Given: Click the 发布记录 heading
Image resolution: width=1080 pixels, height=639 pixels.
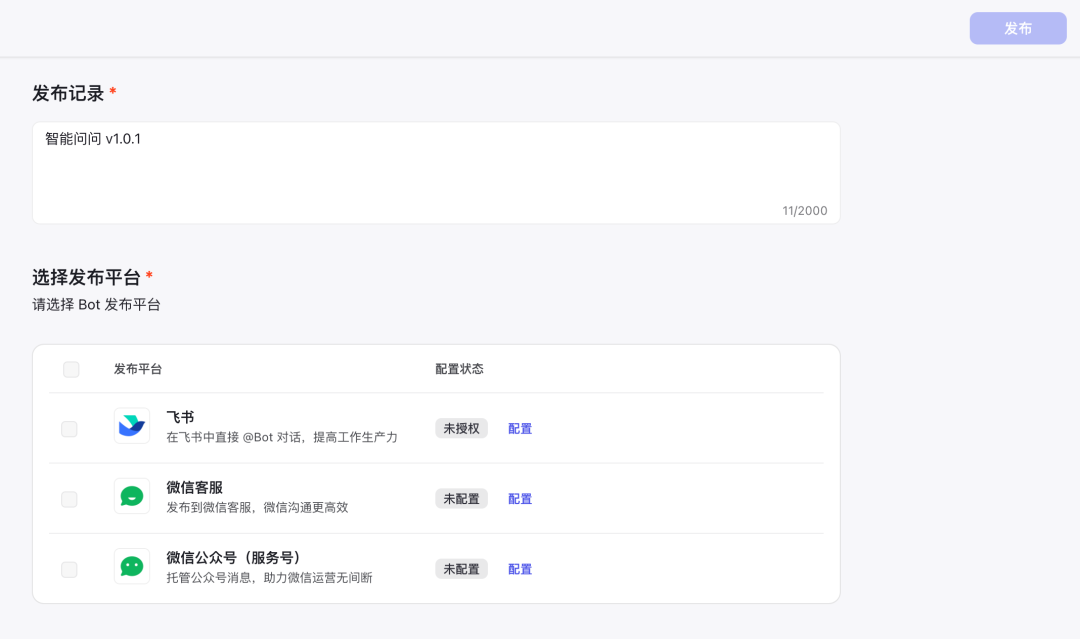Looking at the screenshot, I should point(68,93).
